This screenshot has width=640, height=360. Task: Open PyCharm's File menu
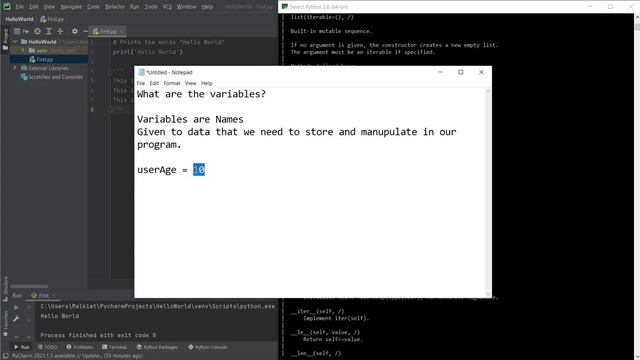[20, 7]
